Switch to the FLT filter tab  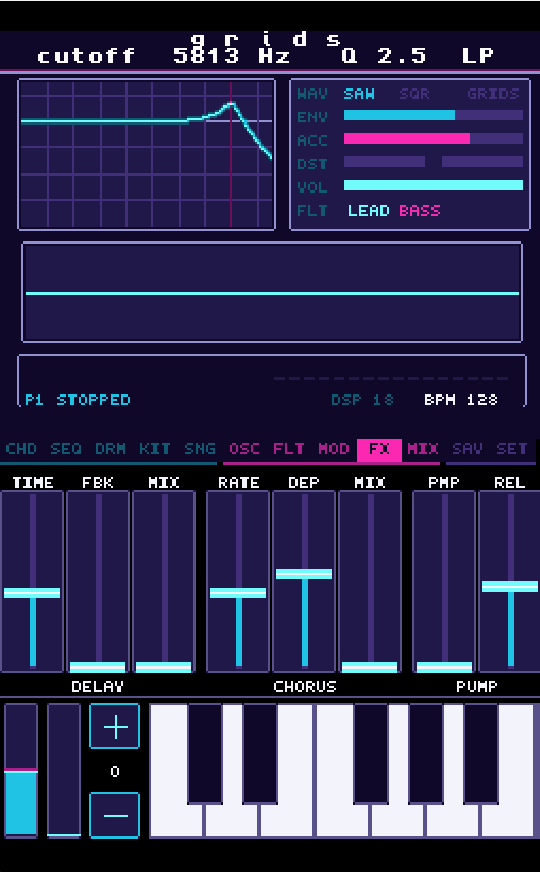click(289, 449)
